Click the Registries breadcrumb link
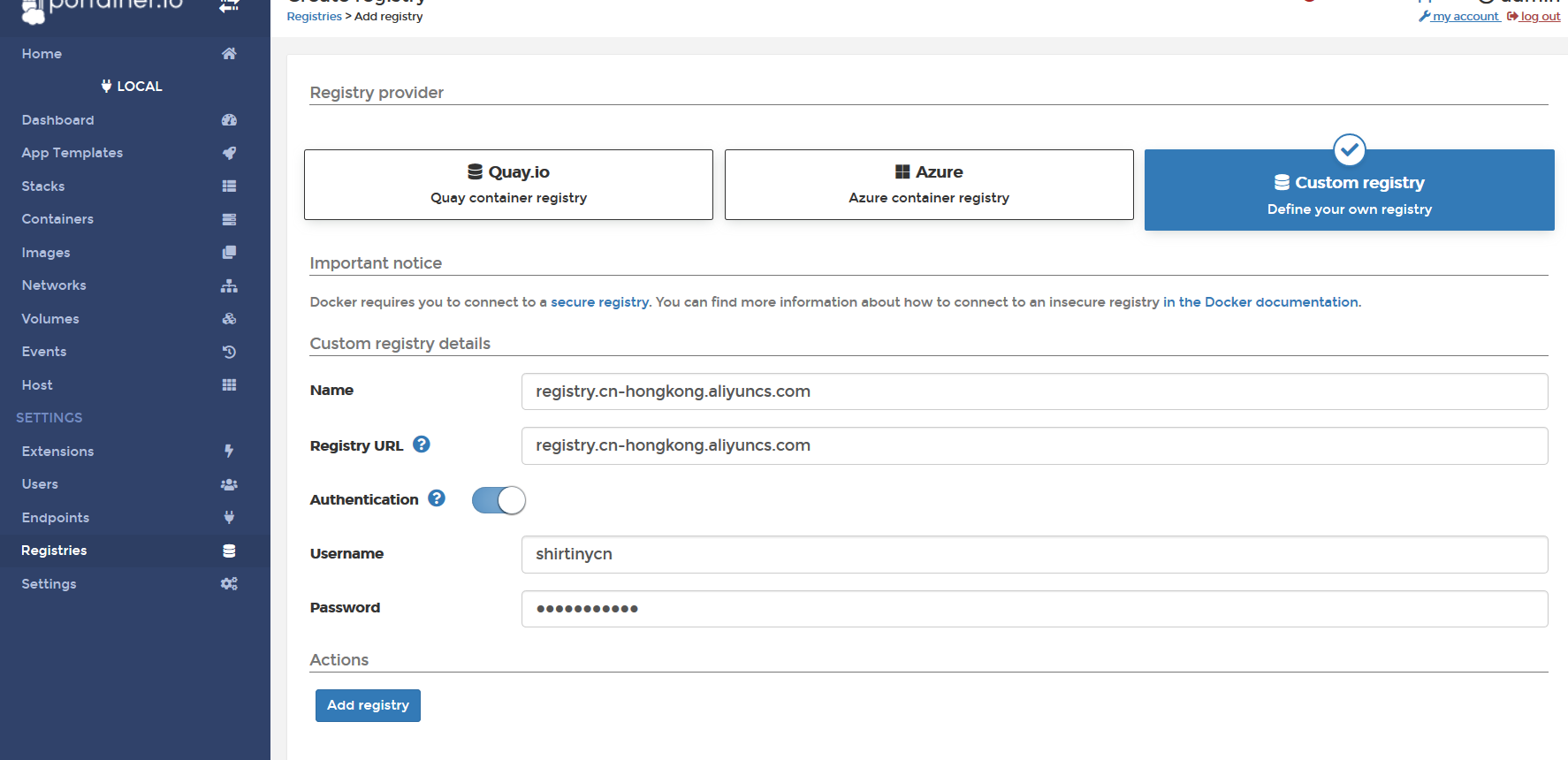Screen dimensions: 1568x760 pos(314,17)
